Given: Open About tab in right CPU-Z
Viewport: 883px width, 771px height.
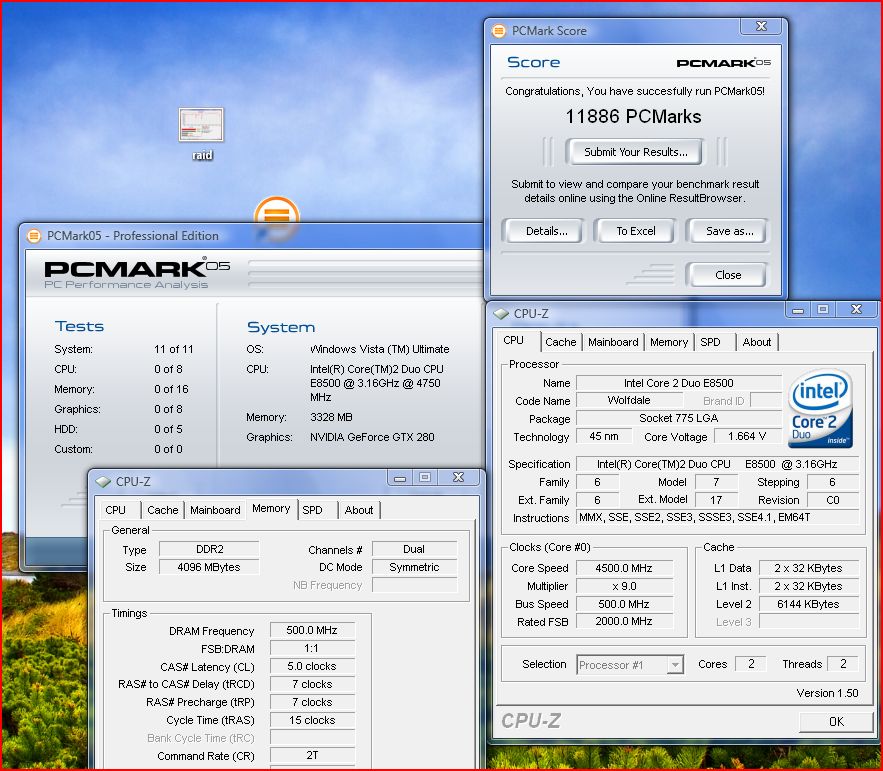Looking at the screenshot, I should coord(756,342).
